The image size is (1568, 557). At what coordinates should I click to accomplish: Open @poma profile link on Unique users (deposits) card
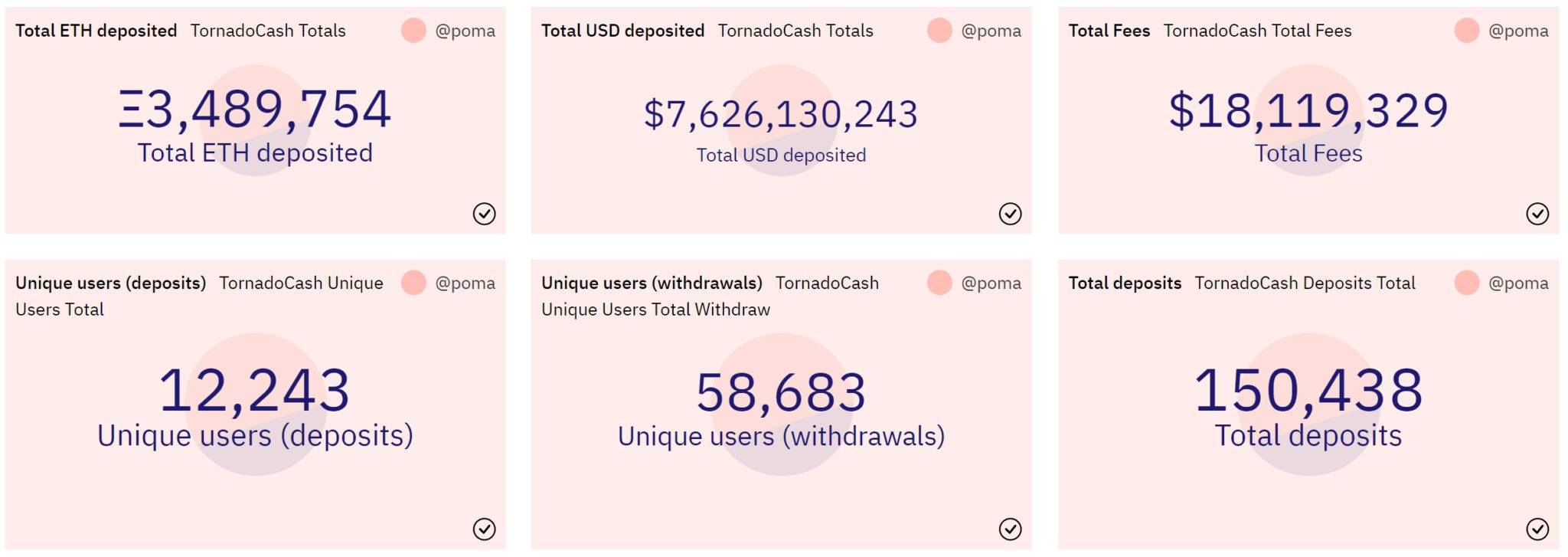point(465,283)
